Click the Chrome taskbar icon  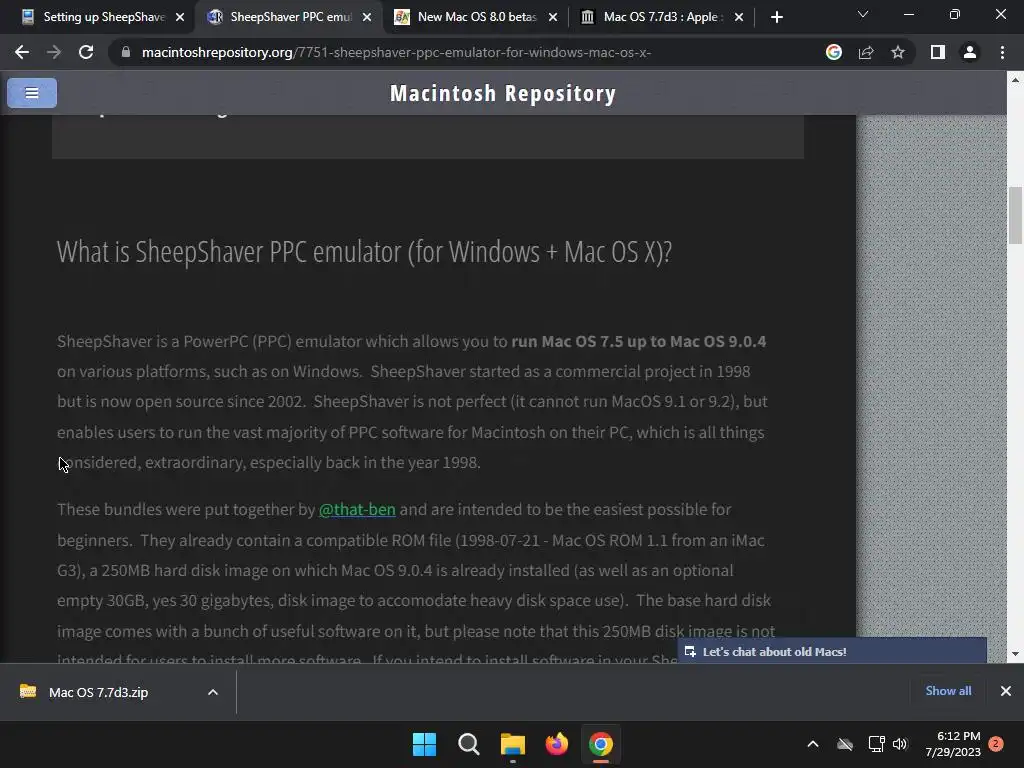(x=601, y=744)
